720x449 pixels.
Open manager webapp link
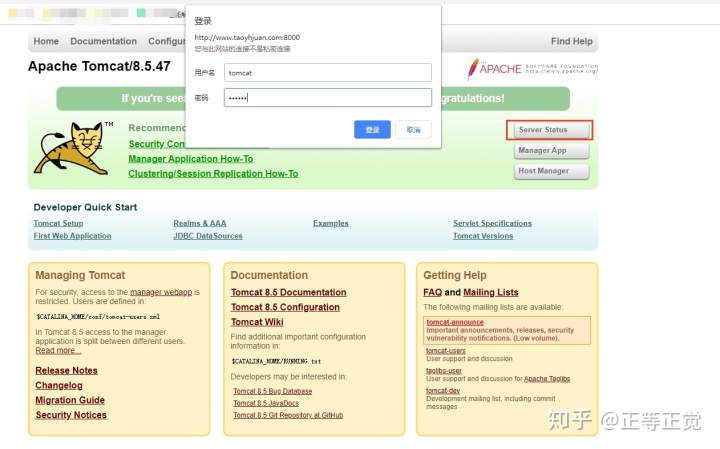[x=161, y=292]
